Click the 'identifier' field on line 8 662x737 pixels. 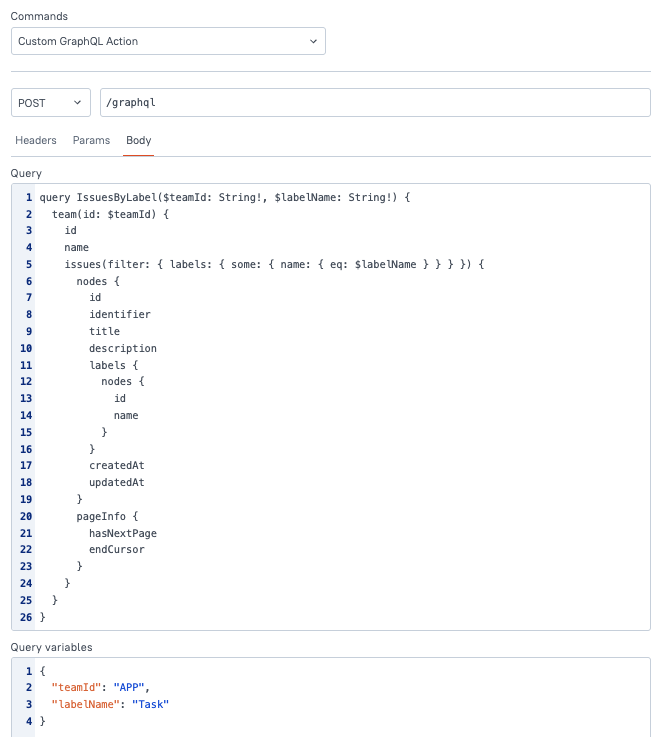tap(120, 314)
